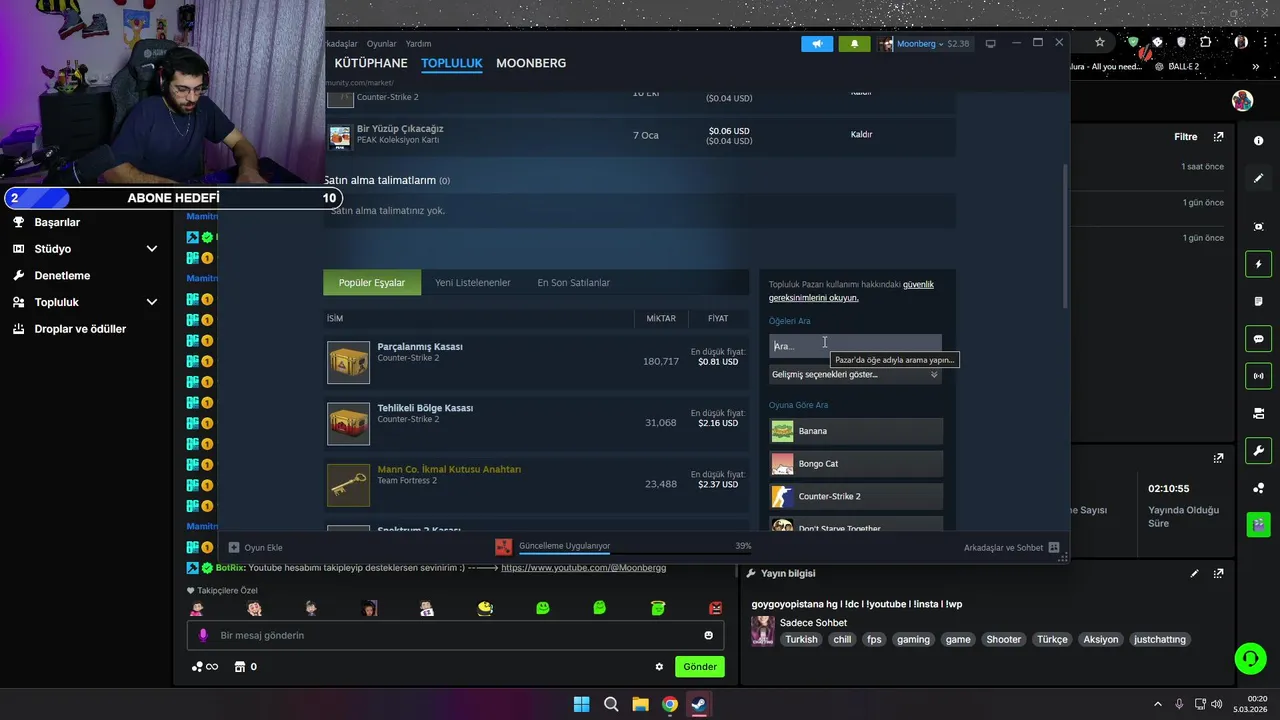Select En Son Satılanlar tab
The width and height of the screenshot is (1280, 720).
[574, 283]
